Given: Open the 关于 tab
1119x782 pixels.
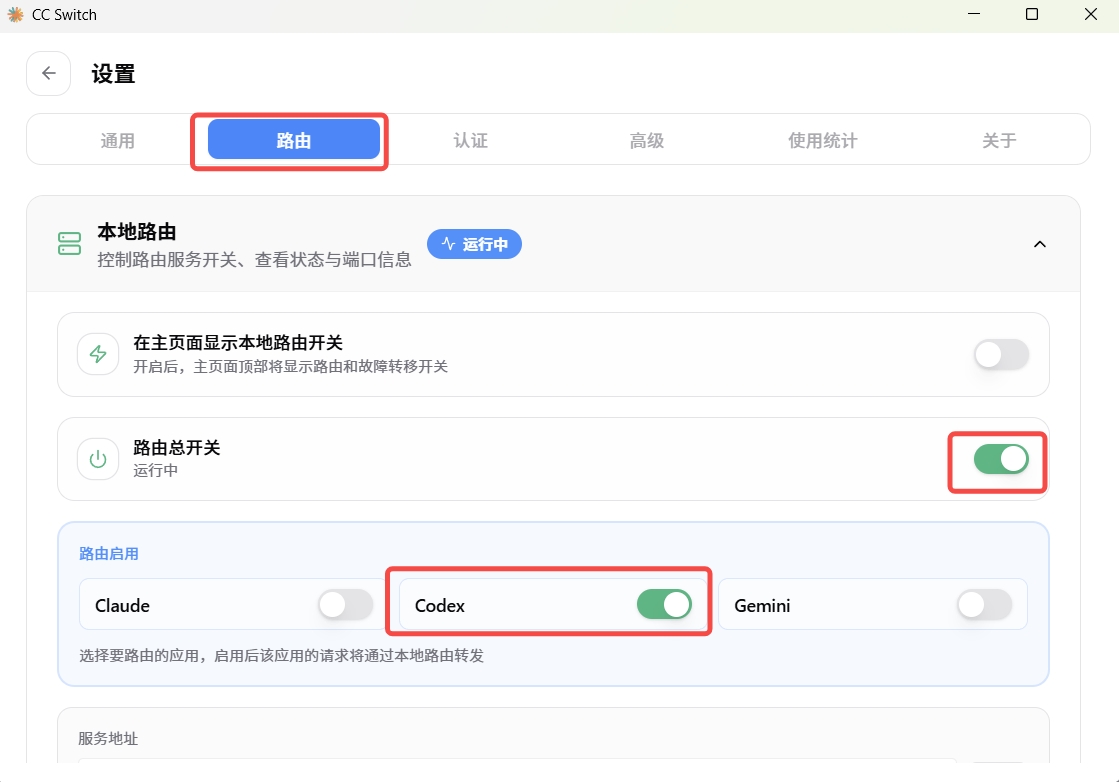Looking at the screenshot, I should [999, 140].
